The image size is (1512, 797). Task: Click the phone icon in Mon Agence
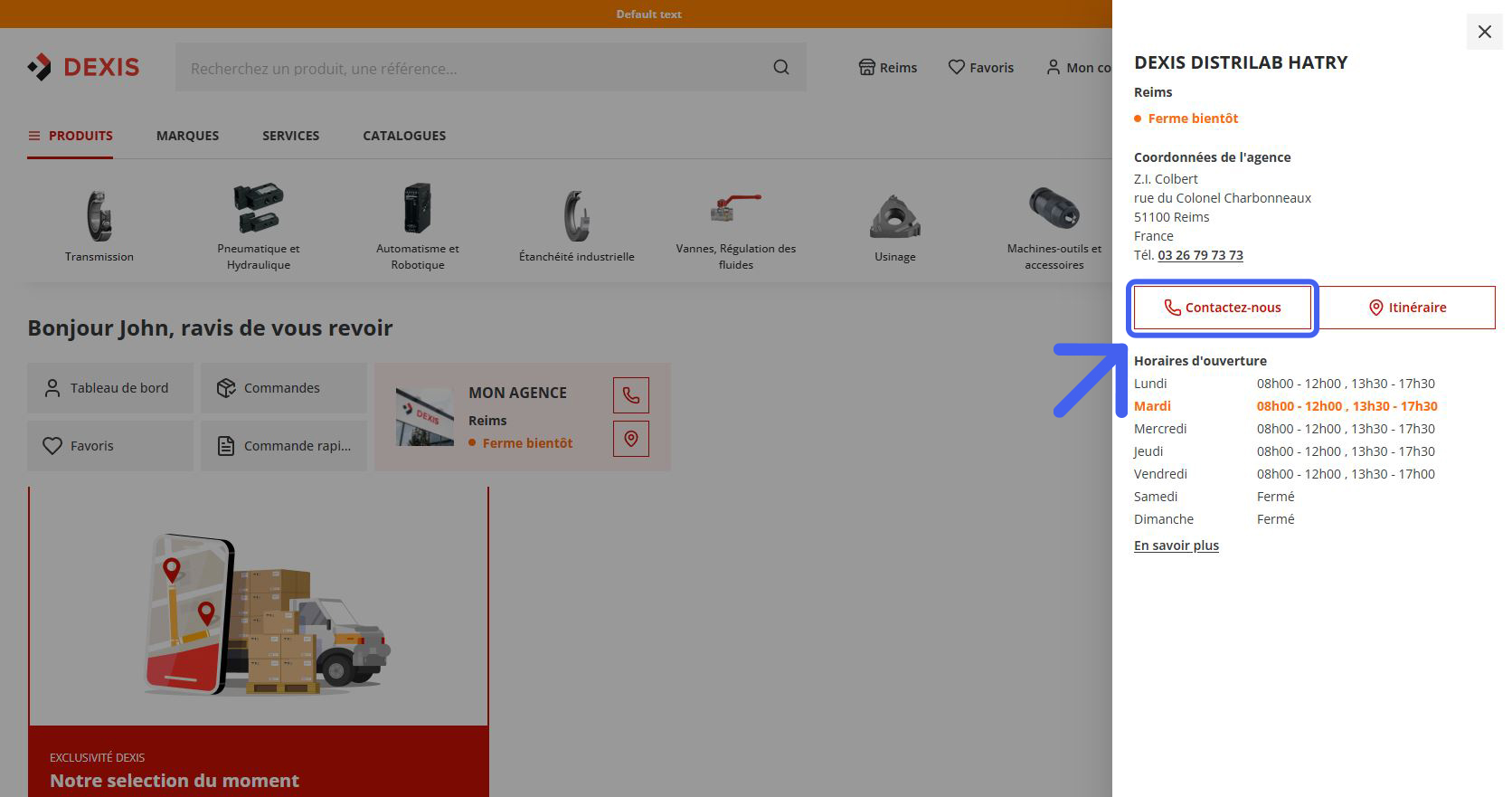pyautogui.click(x=631, y=395)
